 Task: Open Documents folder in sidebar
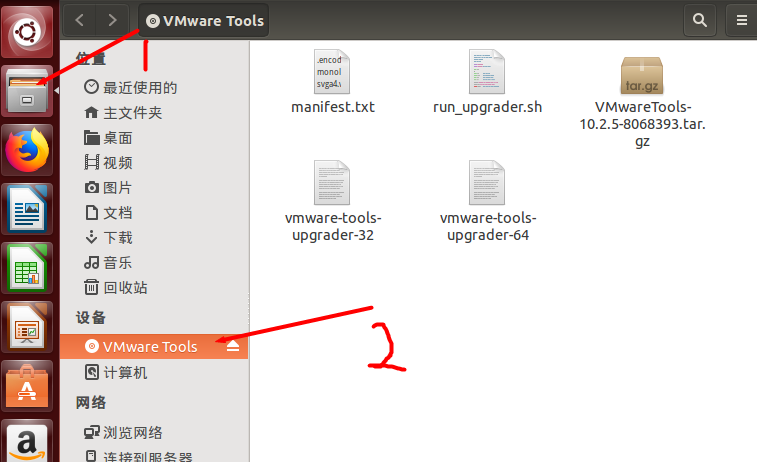click(154, 212)
